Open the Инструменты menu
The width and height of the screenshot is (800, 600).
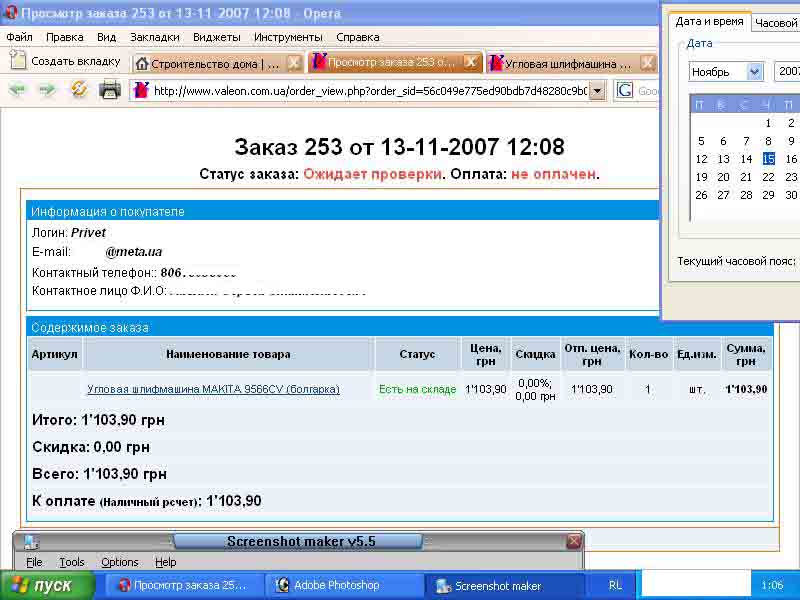(x=288, y=37)
